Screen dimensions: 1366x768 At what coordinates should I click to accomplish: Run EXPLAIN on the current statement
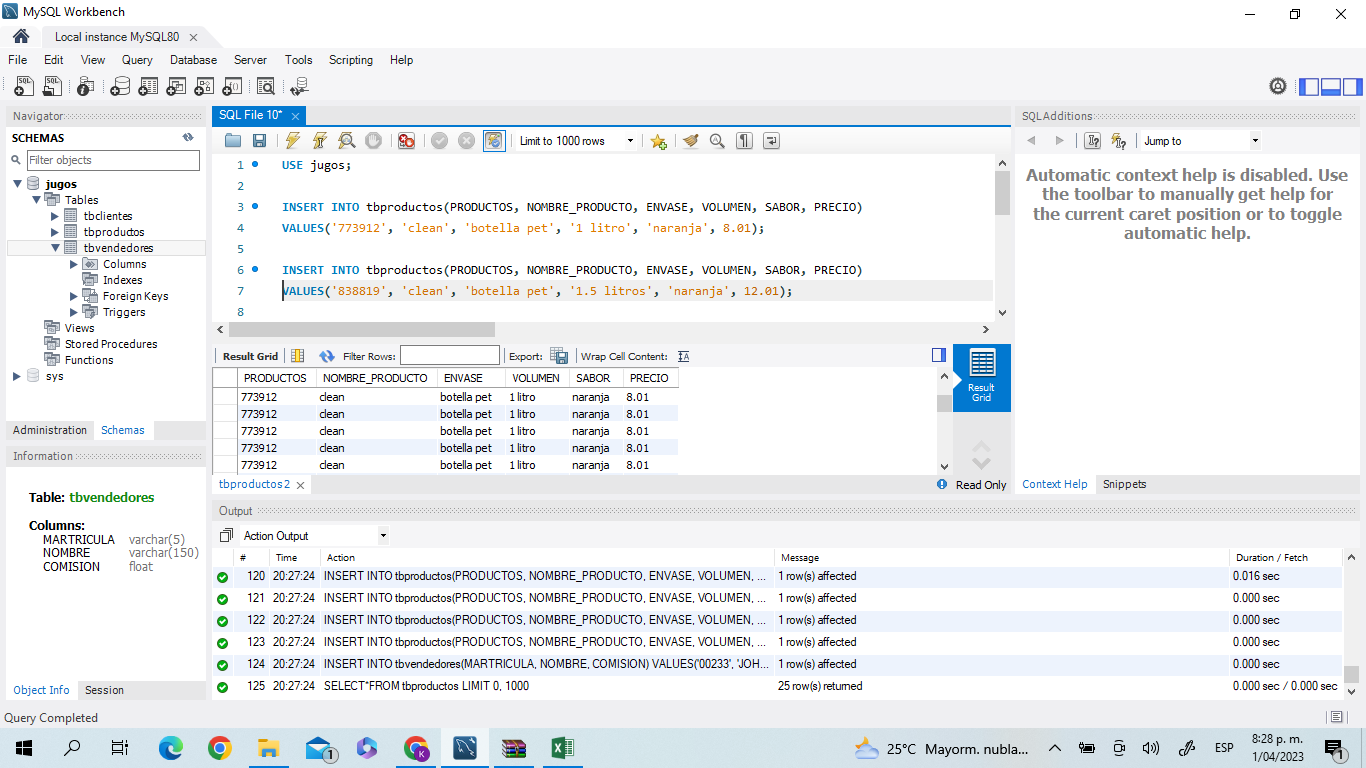(347, 141)
